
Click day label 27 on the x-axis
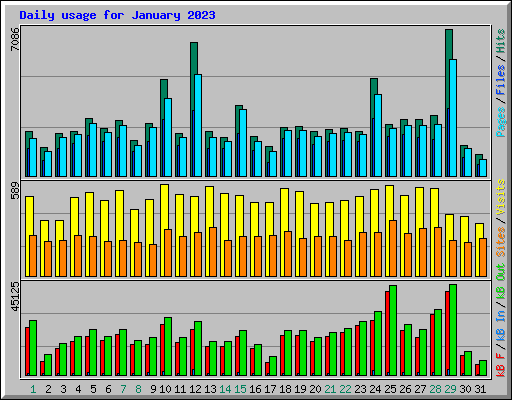coord(420,389)
